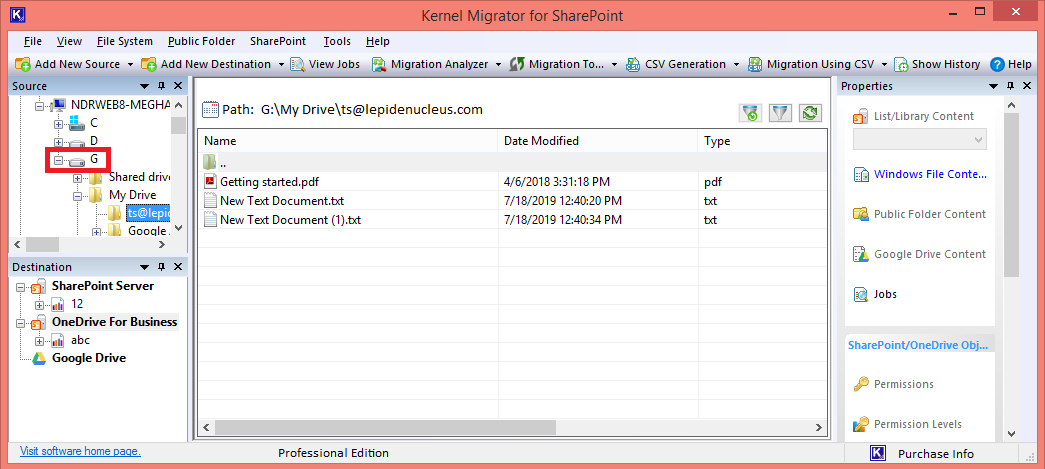This screenshot has height=469, width=1045.
Task: Click the Add New Destination icon
Action: [x=149, y=64]
